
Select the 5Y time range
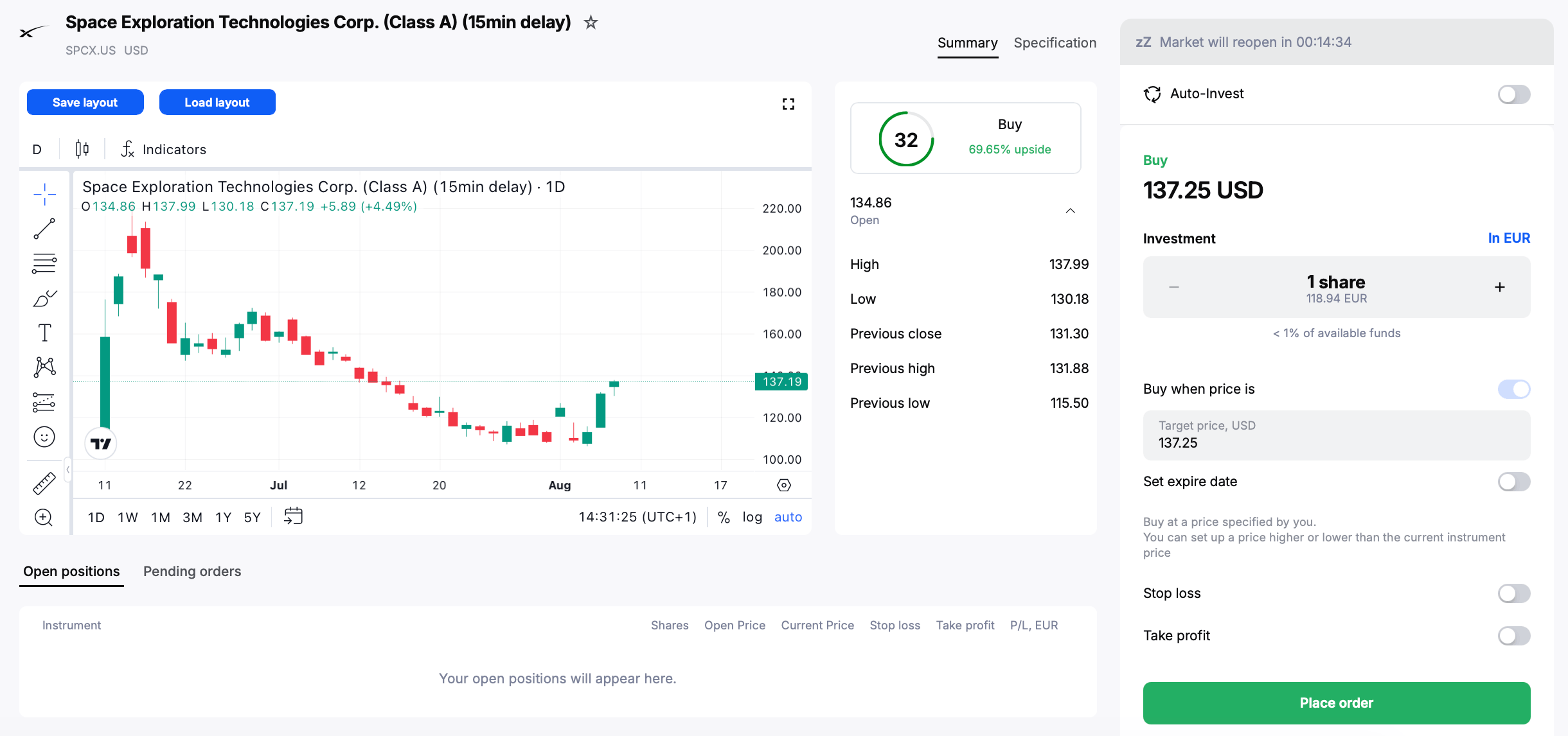tap(253, 517)
